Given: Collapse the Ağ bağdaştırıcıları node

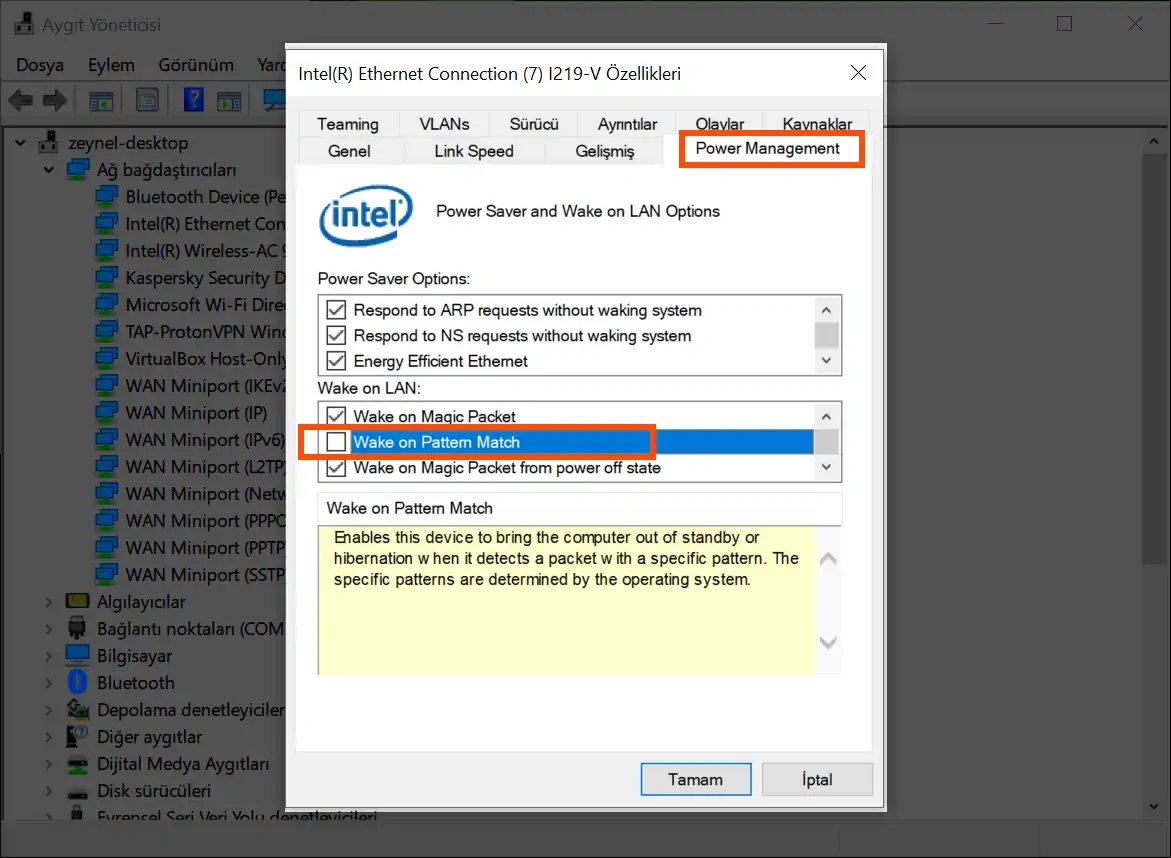Looking at the screenshot, I should (x=49, y=170).
